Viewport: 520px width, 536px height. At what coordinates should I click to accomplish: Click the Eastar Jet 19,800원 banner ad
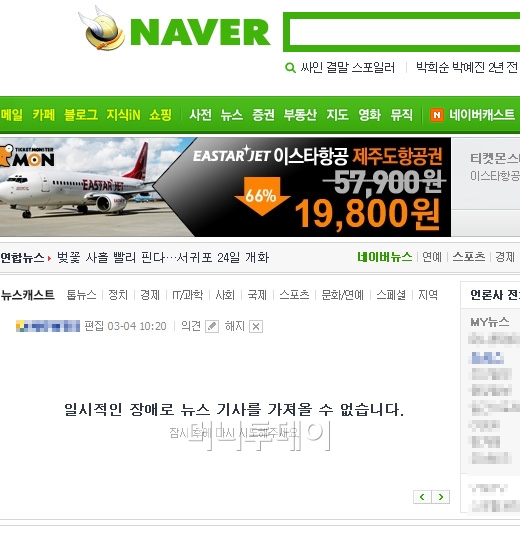pos(225,187)
